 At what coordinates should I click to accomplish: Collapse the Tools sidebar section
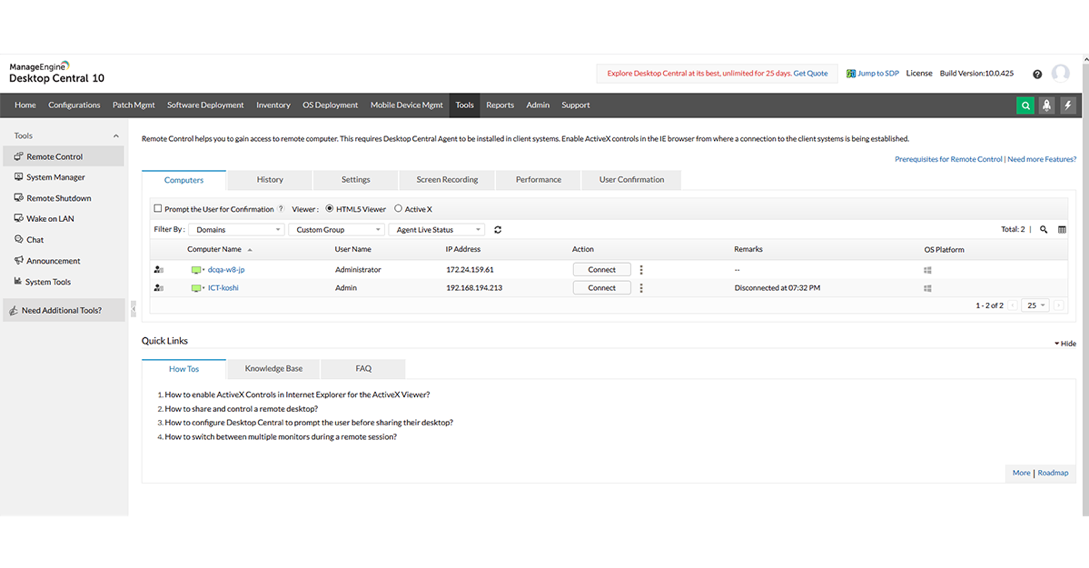[x=116, y=136]
